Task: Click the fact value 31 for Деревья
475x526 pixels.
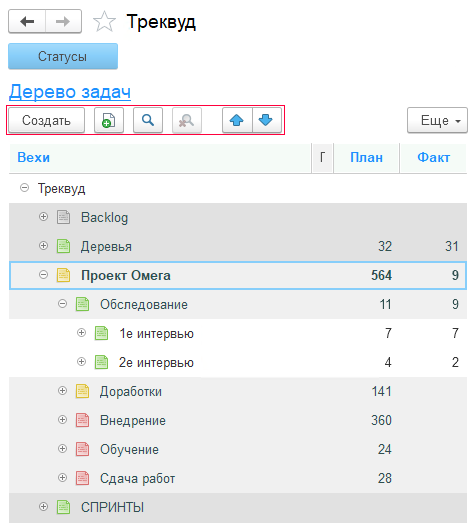Action: (452, 247)
